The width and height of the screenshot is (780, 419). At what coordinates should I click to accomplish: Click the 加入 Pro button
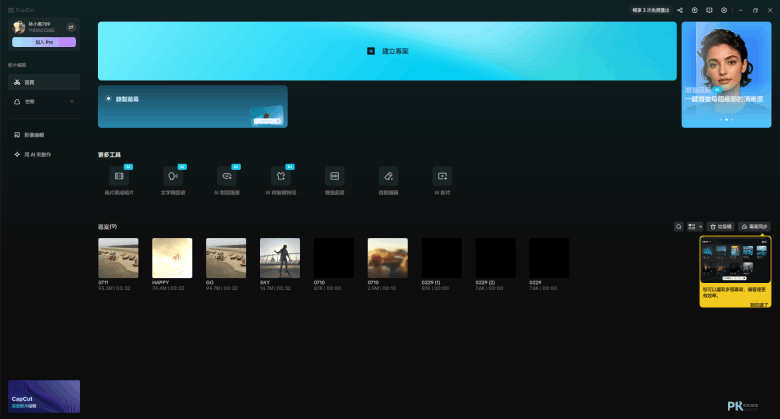pos(44,42)
